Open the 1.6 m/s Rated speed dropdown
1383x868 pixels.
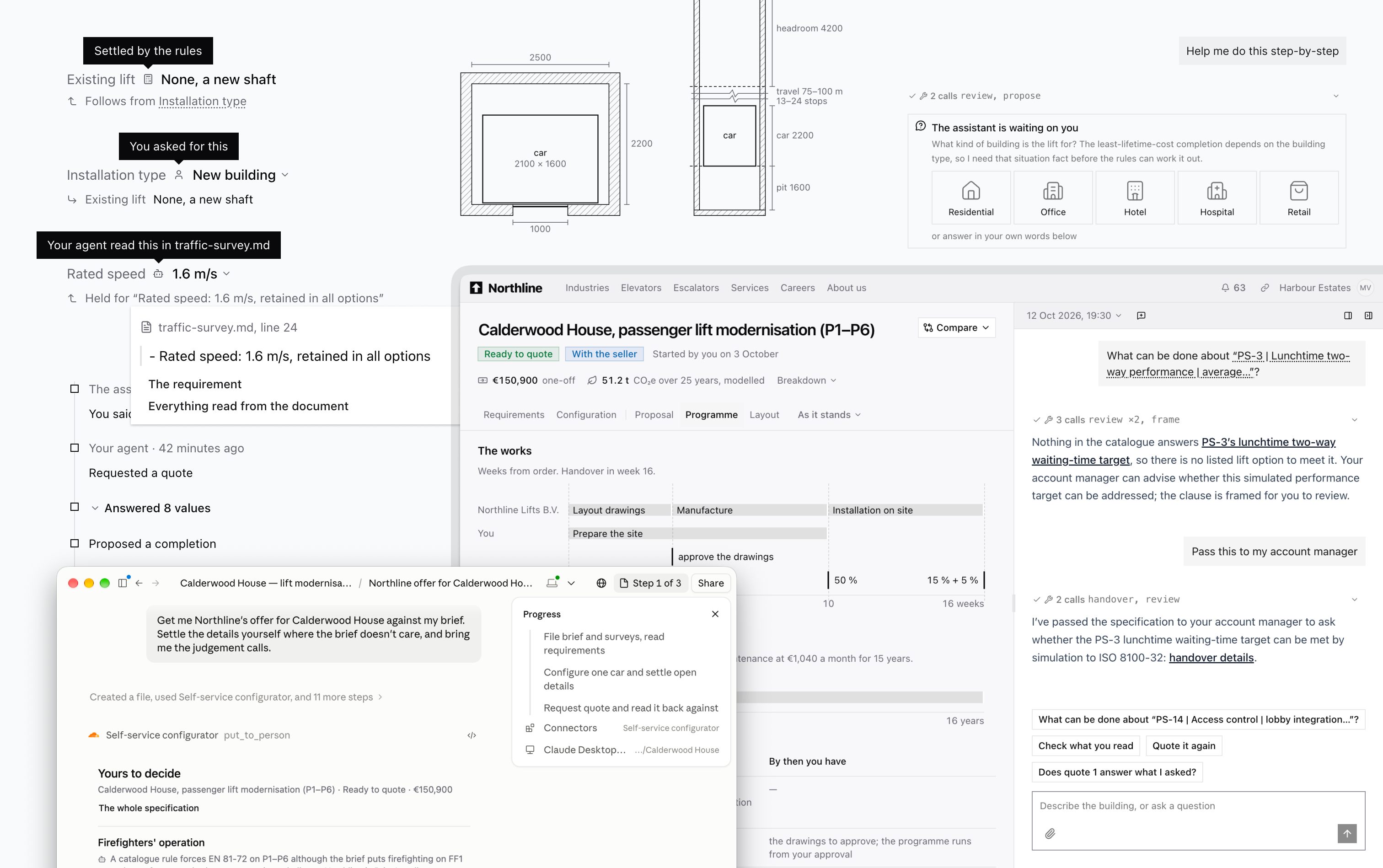[201, 274]
